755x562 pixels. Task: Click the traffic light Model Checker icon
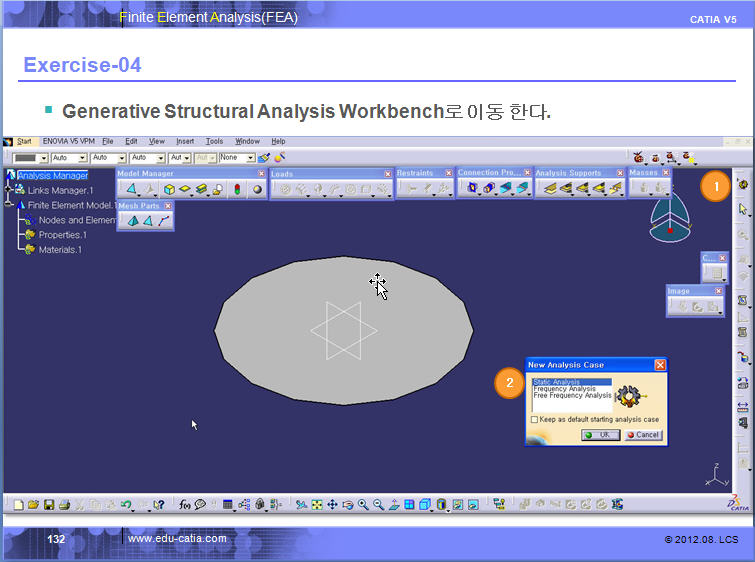(237, 188)
